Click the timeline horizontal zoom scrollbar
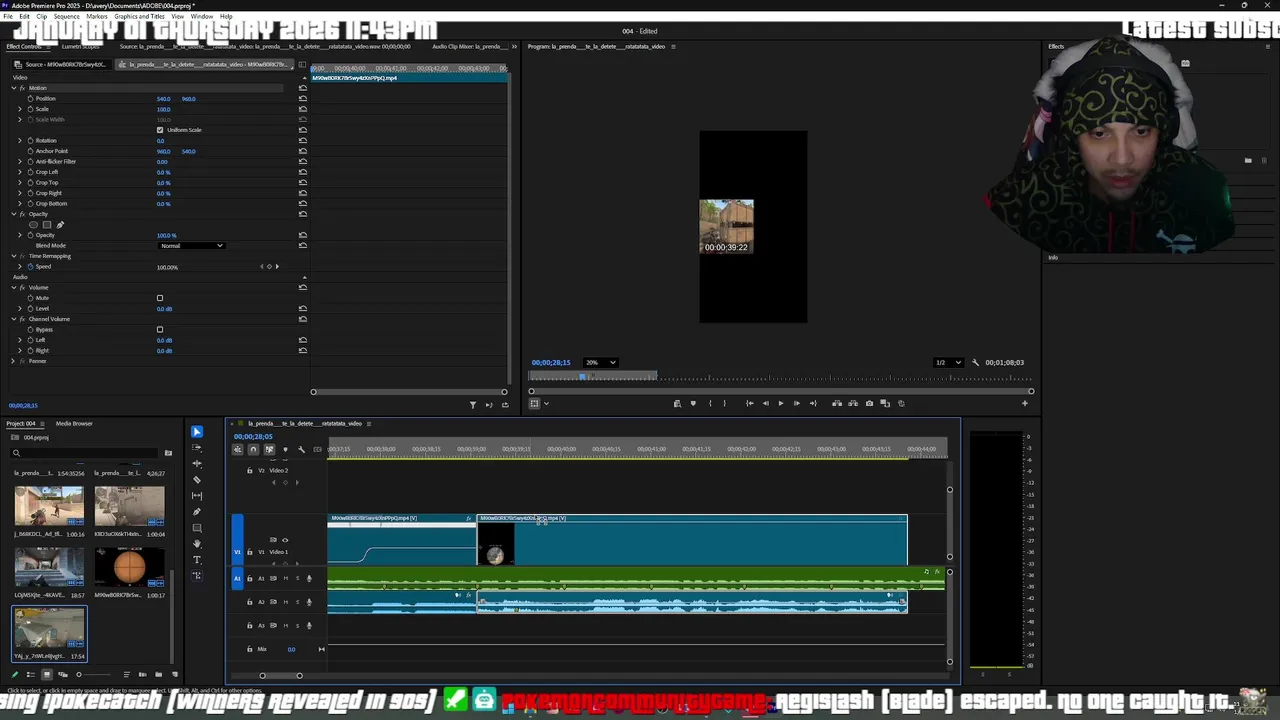The image size is (1280, 720). pyautogui.click(x=281, y=675)
